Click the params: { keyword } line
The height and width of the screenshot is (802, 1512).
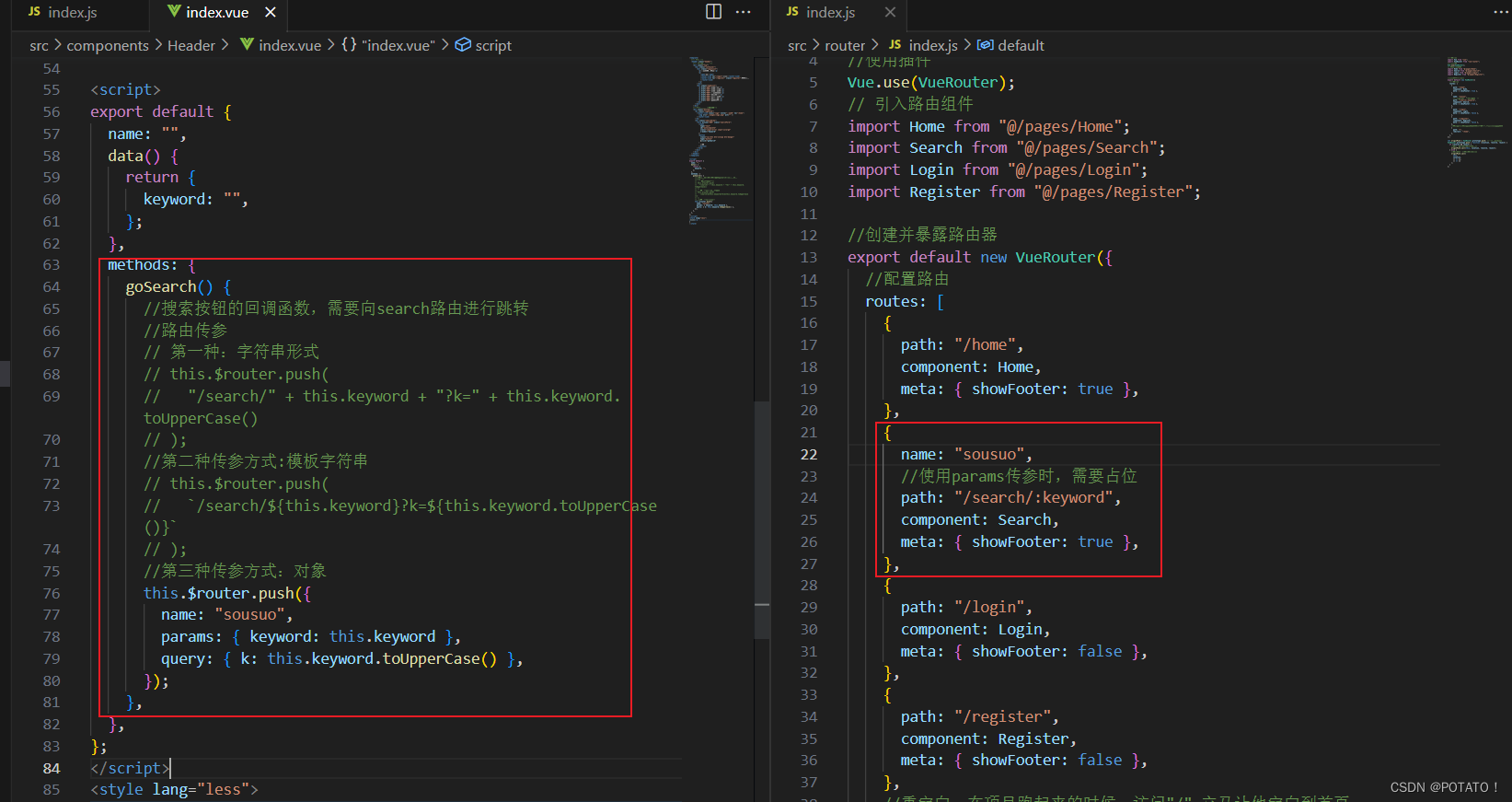coord(311,636)
